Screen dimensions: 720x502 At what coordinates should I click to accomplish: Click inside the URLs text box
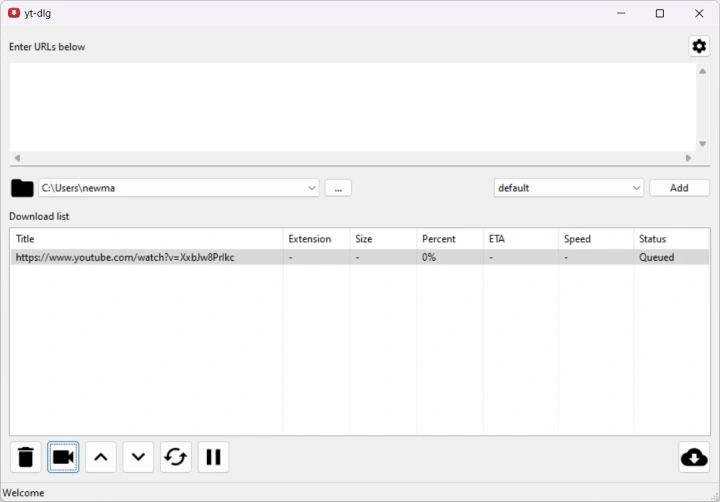[350, 105]
